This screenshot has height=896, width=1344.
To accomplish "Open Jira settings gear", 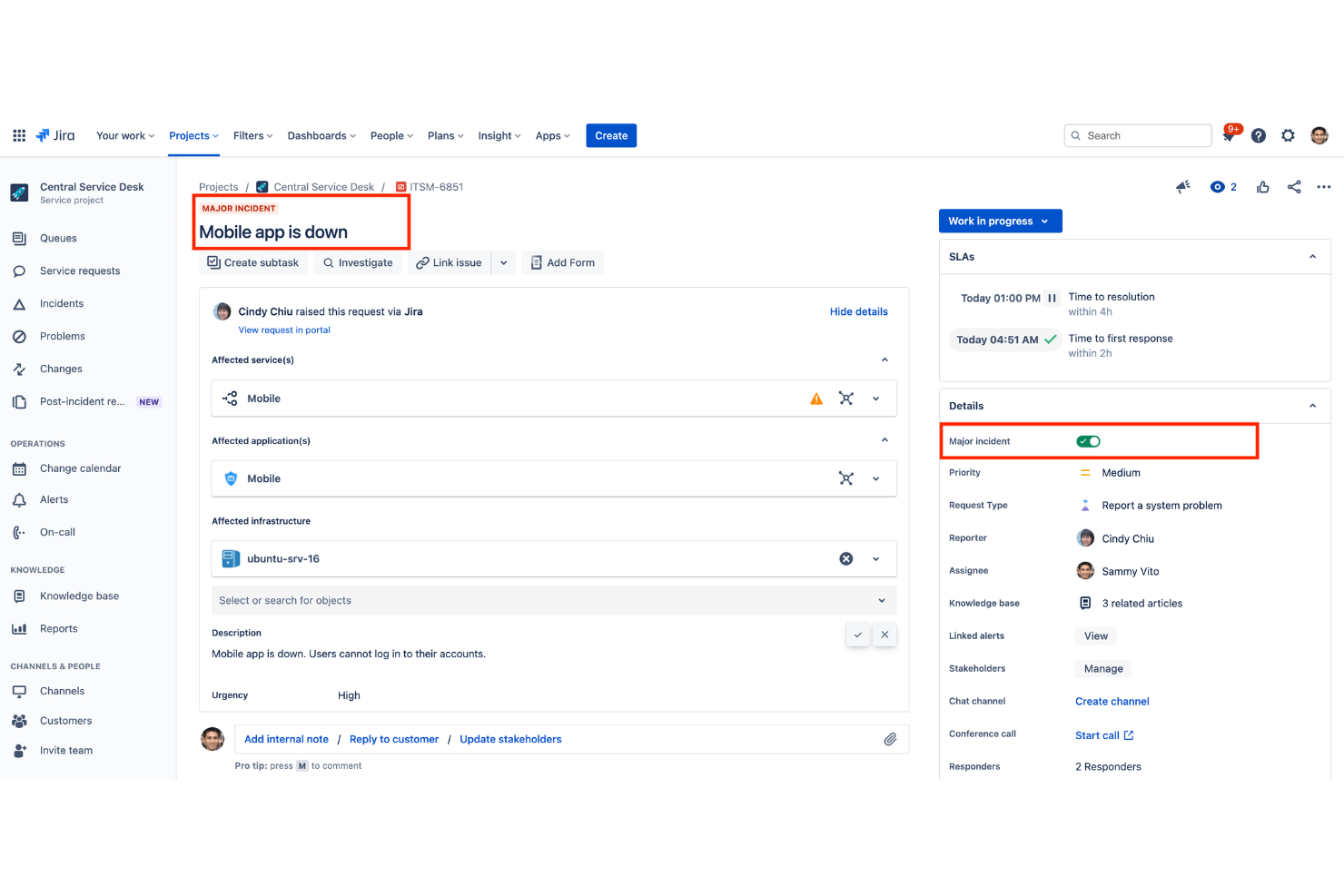I will (1288, 134).
